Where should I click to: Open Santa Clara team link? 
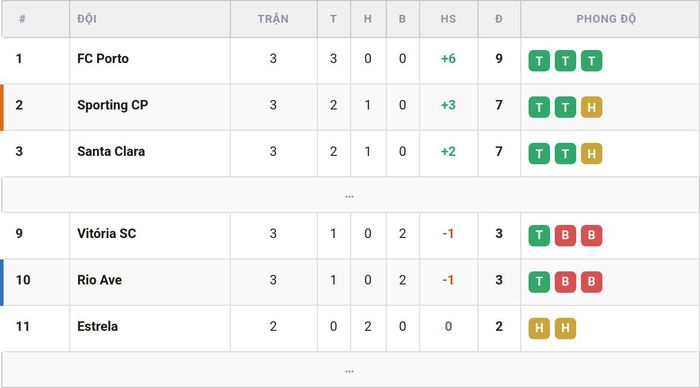pos(111,151)
